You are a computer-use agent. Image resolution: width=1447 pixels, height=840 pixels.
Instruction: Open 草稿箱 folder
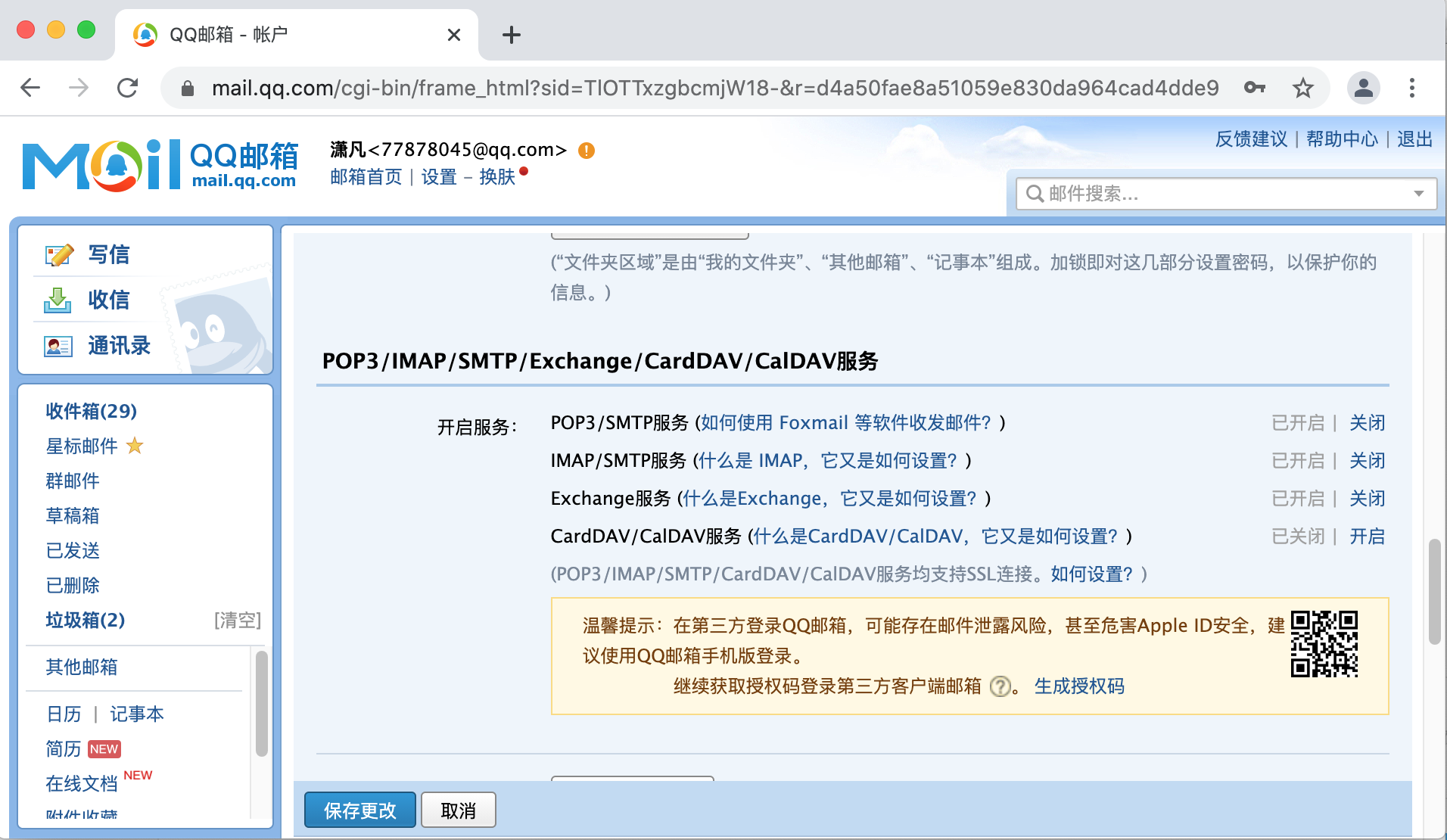(x=73, y=515)
